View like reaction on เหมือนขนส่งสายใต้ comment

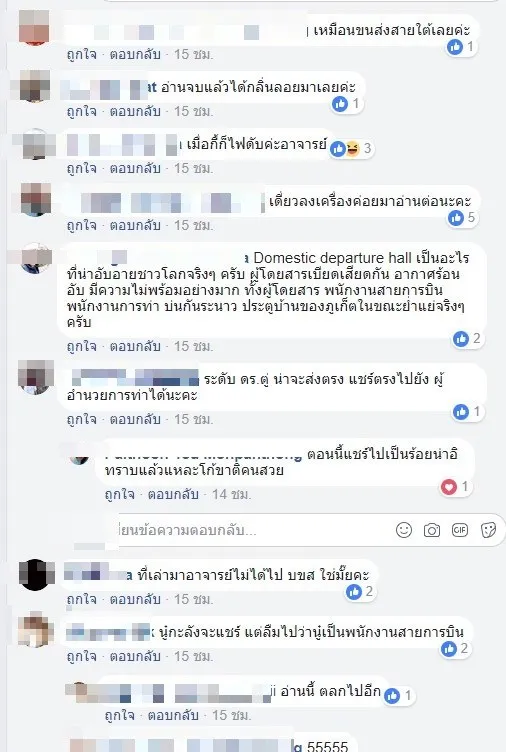461,47
